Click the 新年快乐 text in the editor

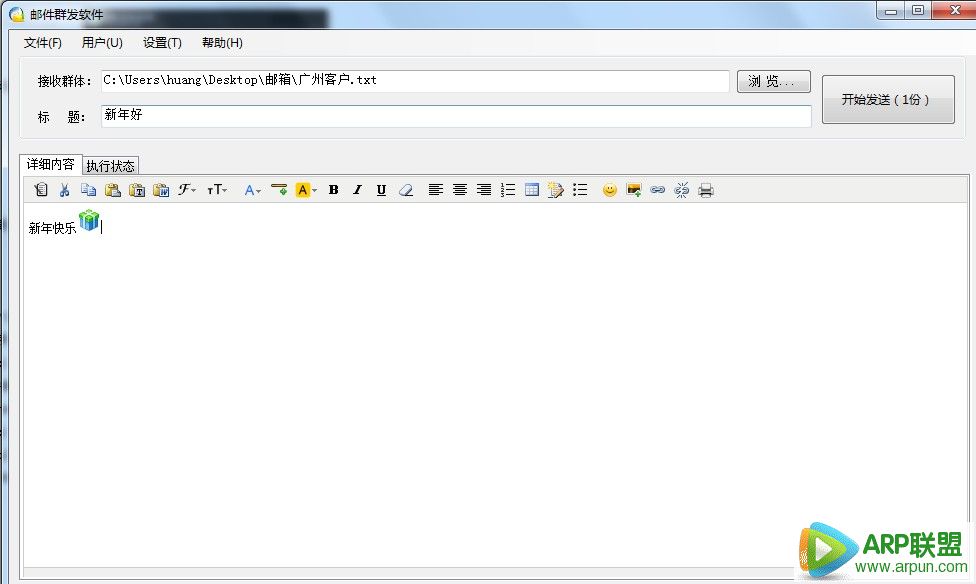(x=52, y=228)
